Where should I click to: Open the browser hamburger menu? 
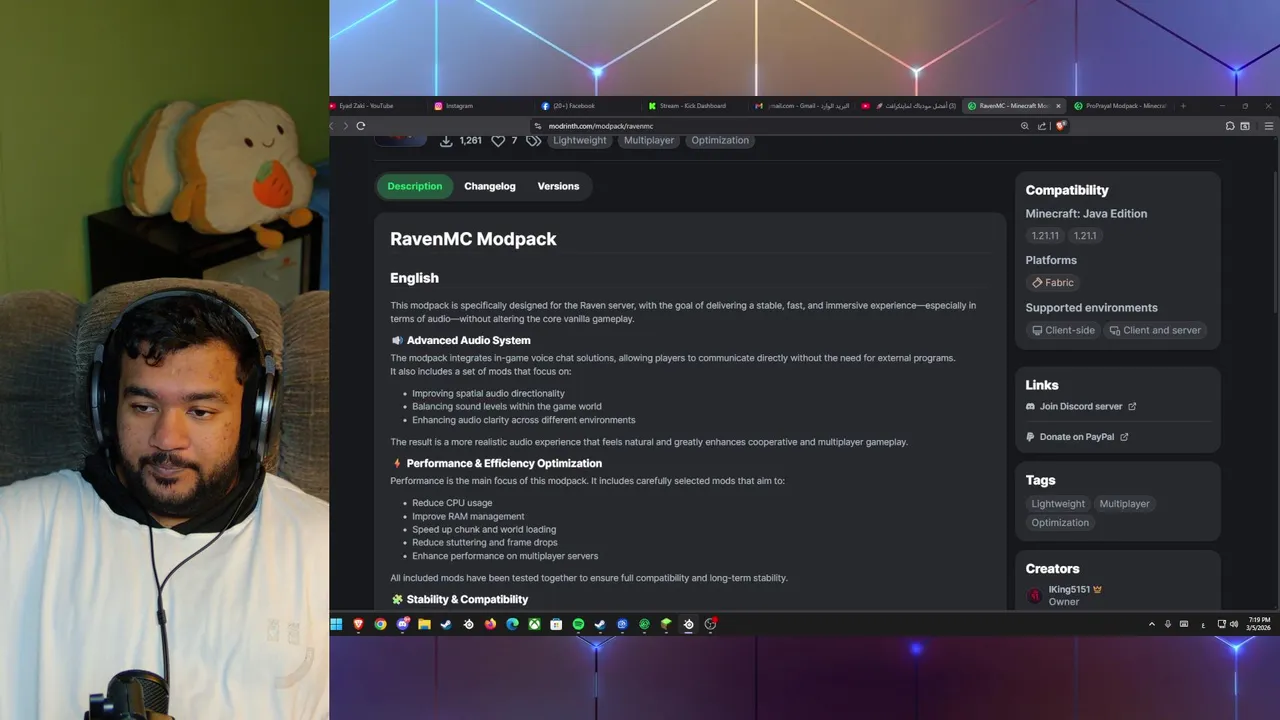(1269, 126)
